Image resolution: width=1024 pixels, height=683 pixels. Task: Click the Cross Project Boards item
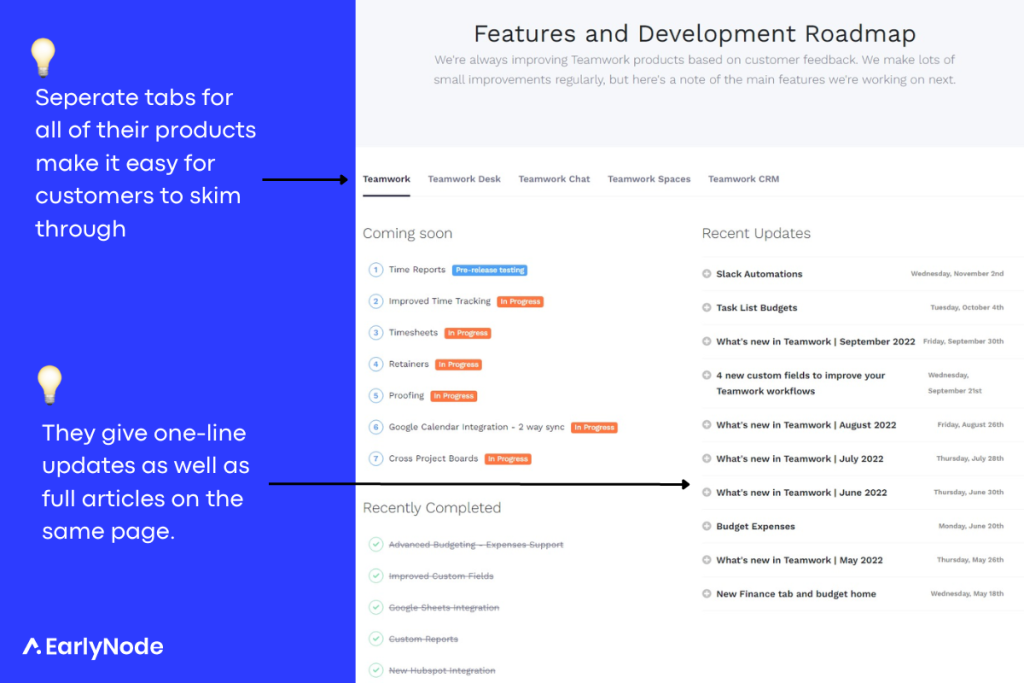[433, 458]
